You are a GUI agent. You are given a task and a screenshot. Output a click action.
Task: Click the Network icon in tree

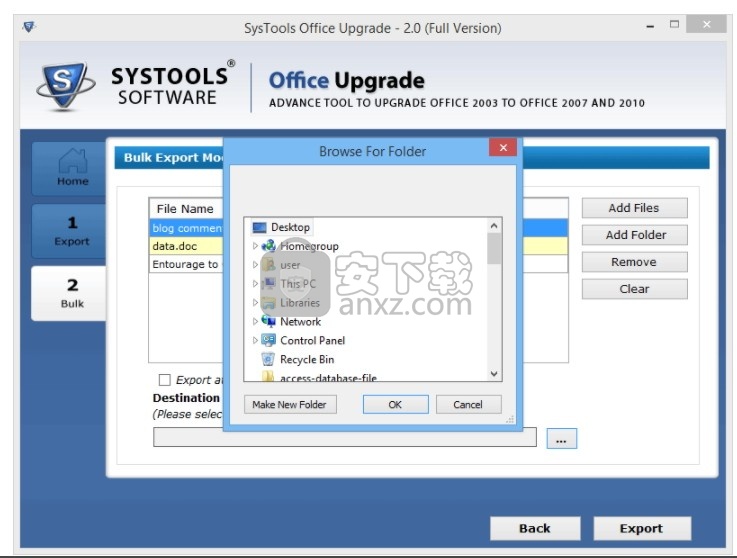coord(268,322)
